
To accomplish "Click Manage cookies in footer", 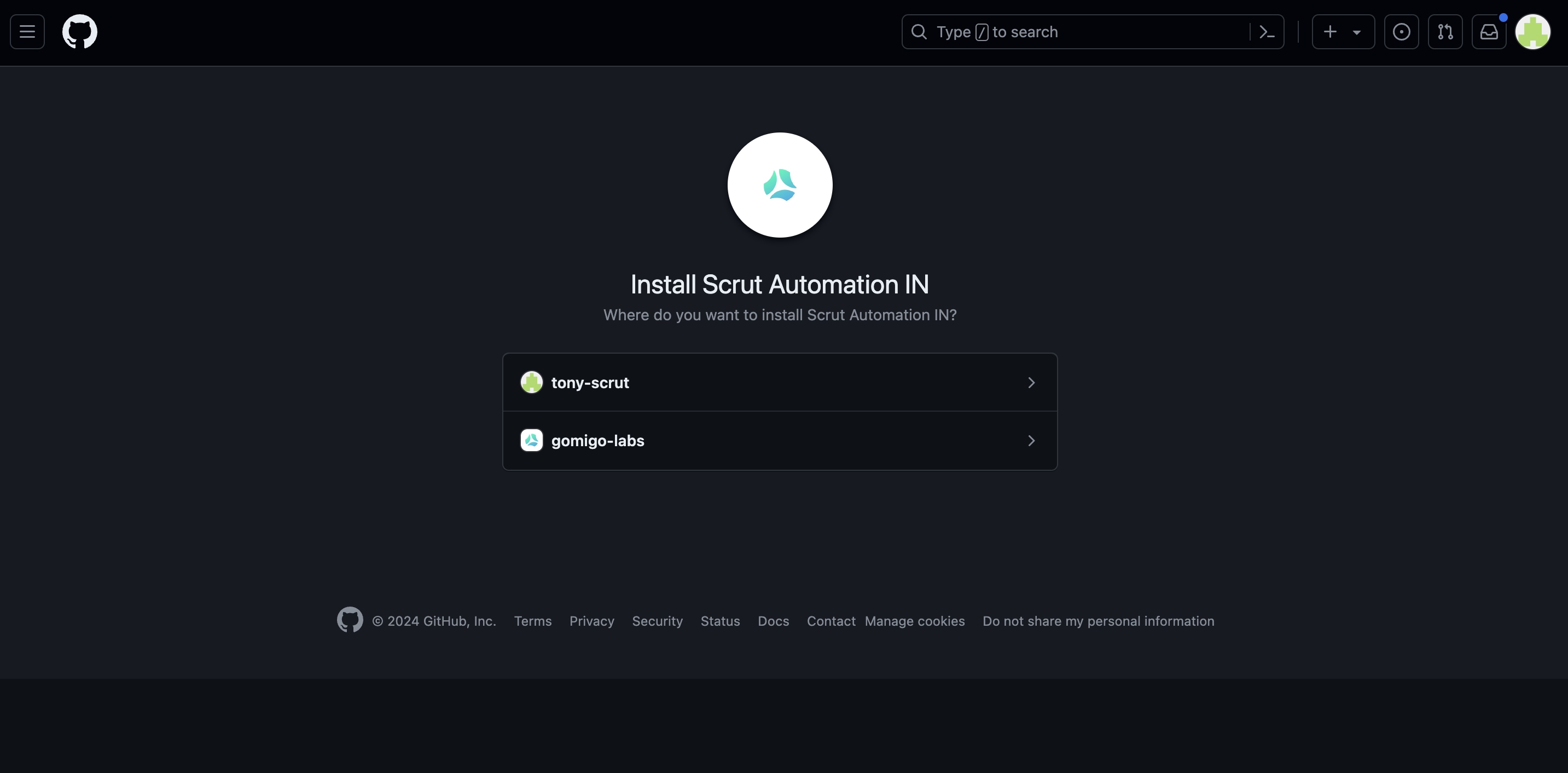I will pos(914,621).
